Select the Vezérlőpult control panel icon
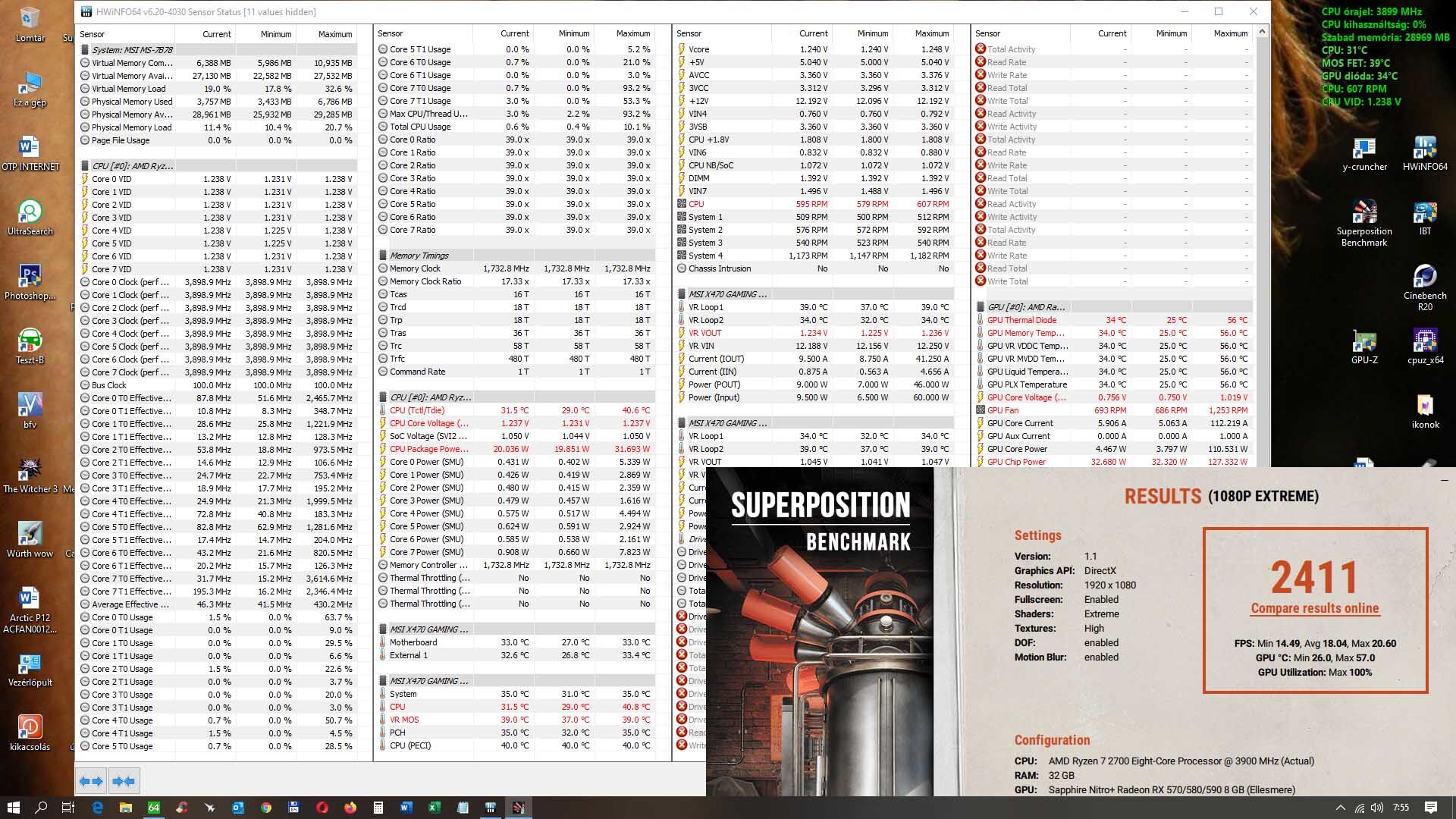 30,670
